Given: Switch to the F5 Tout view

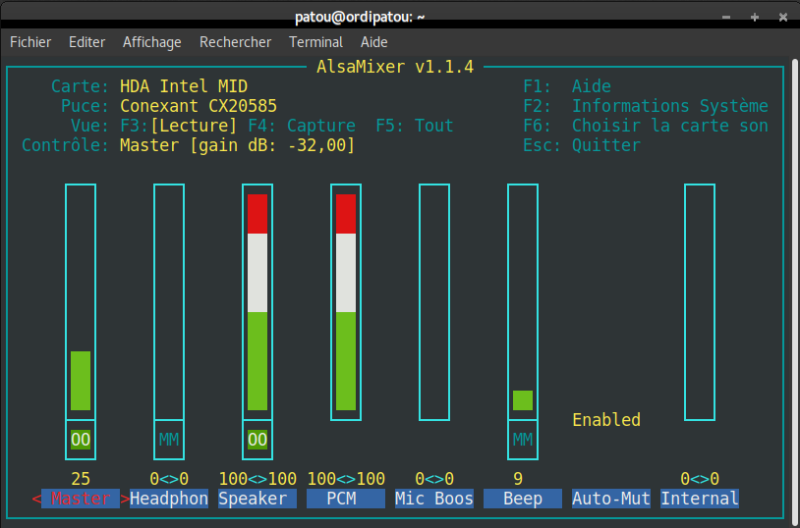Looking at the screenshot, I should [x=415, y=125].
